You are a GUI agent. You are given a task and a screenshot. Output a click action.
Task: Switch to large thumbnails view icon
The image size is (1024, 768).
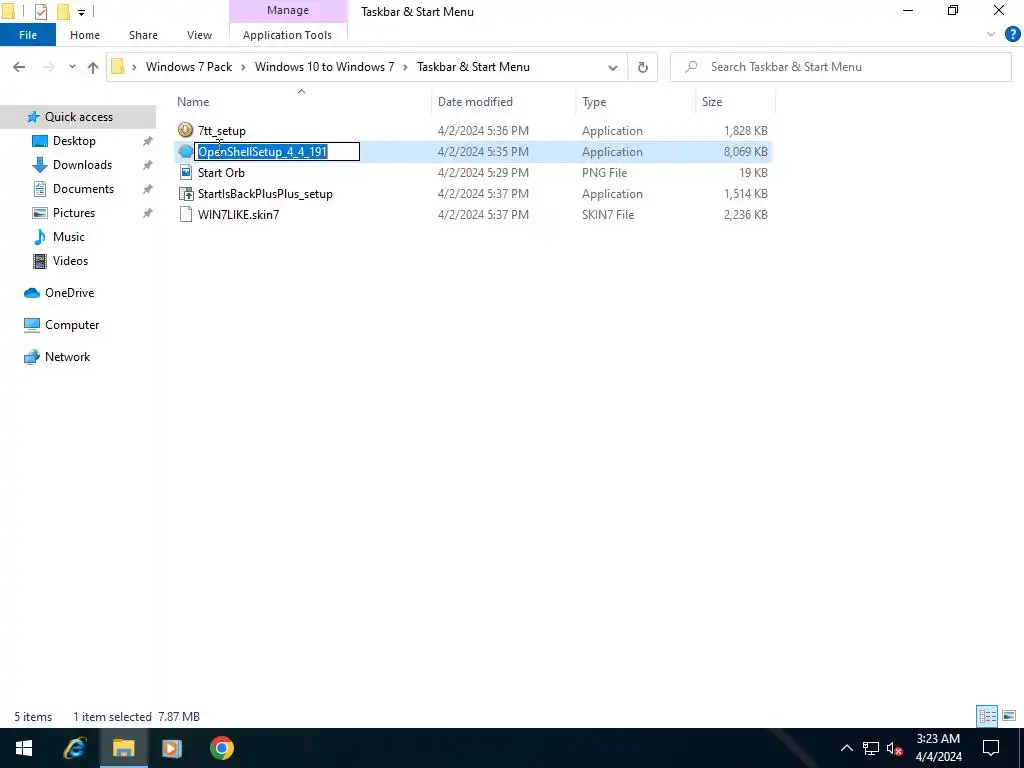click(x=1009, y=716)
